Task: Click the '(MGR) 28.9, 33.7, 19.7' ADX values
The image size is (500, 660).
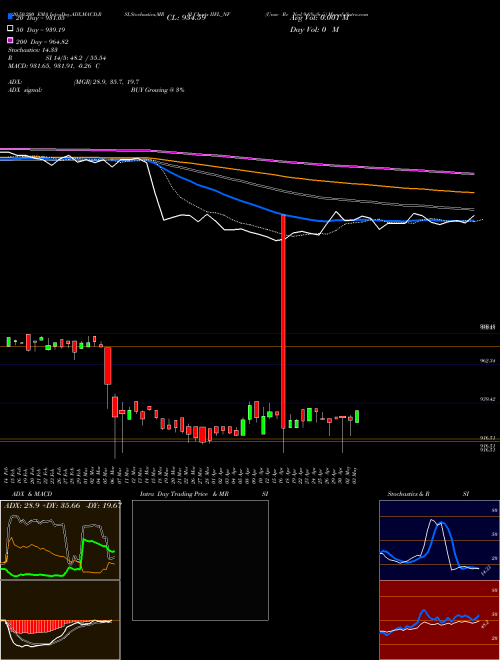Action: point(106,82)
